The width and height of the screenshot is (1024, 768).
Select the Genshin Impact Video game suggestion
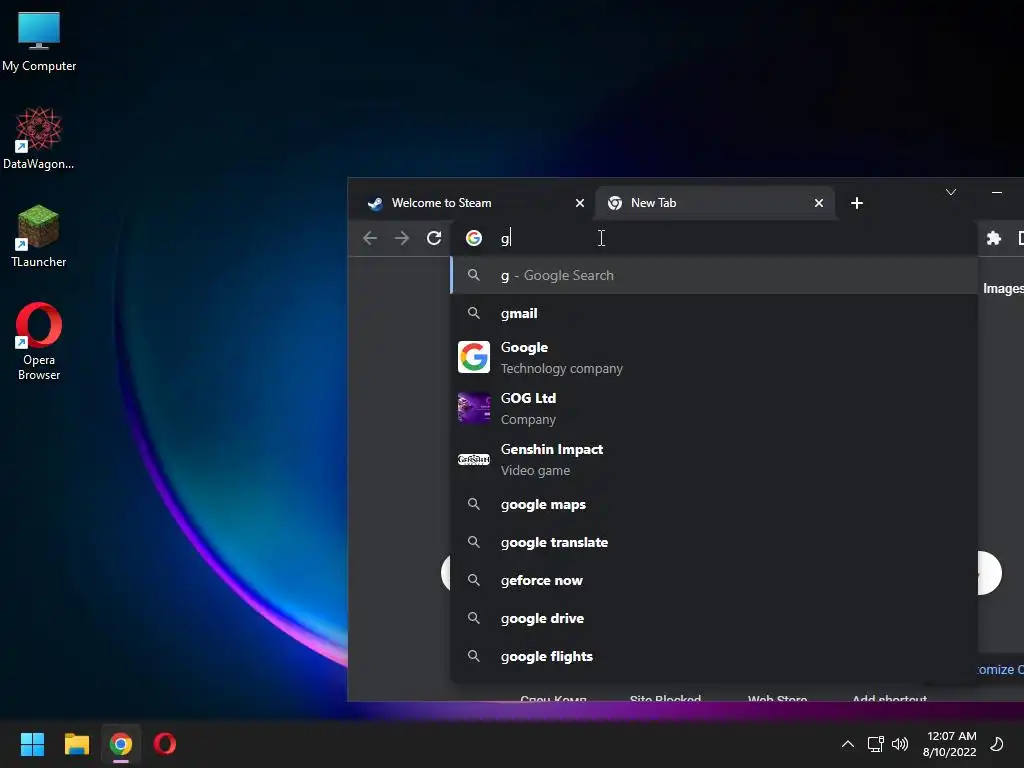coord(714,459)
